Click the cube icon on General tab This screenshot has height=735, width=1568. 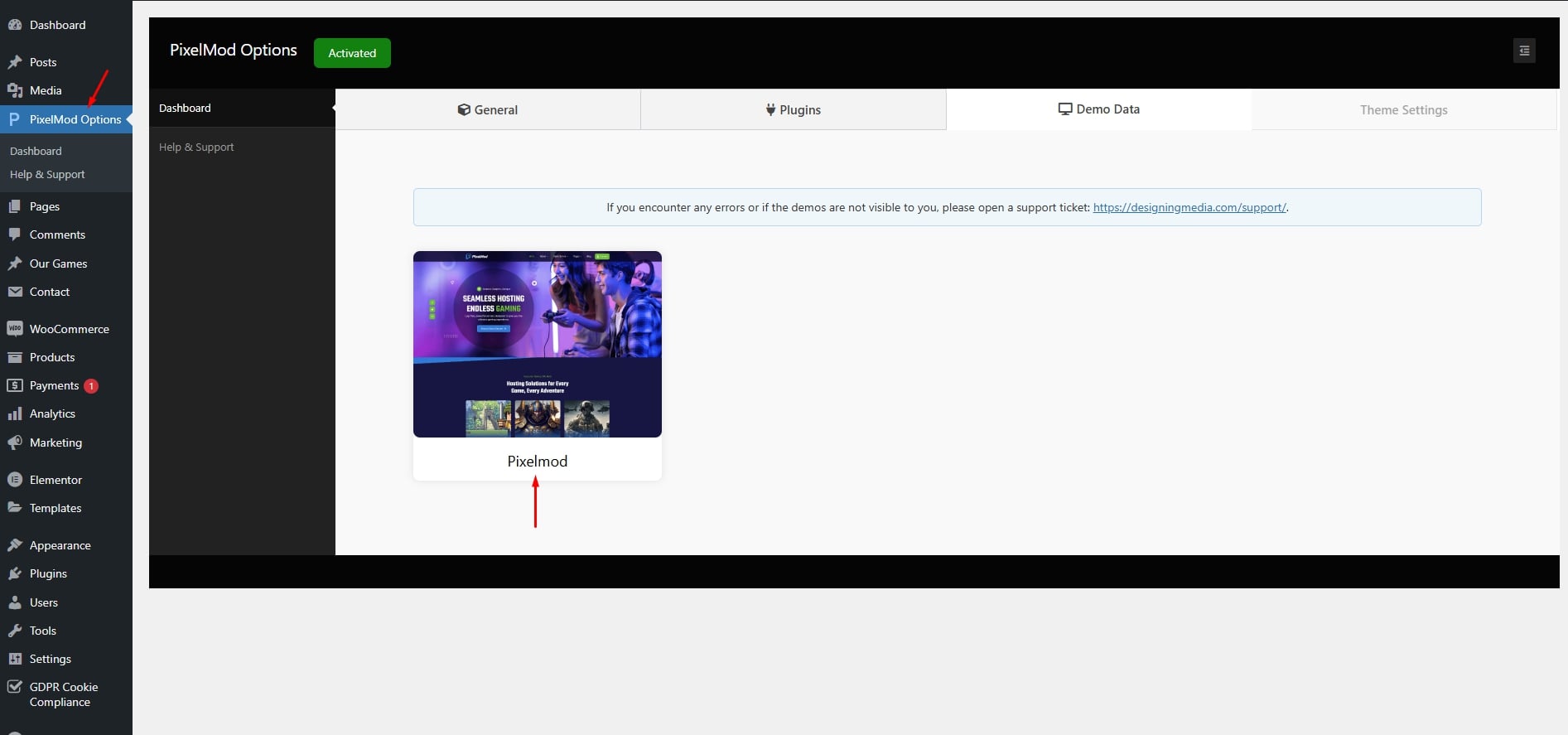pos(464,109)
